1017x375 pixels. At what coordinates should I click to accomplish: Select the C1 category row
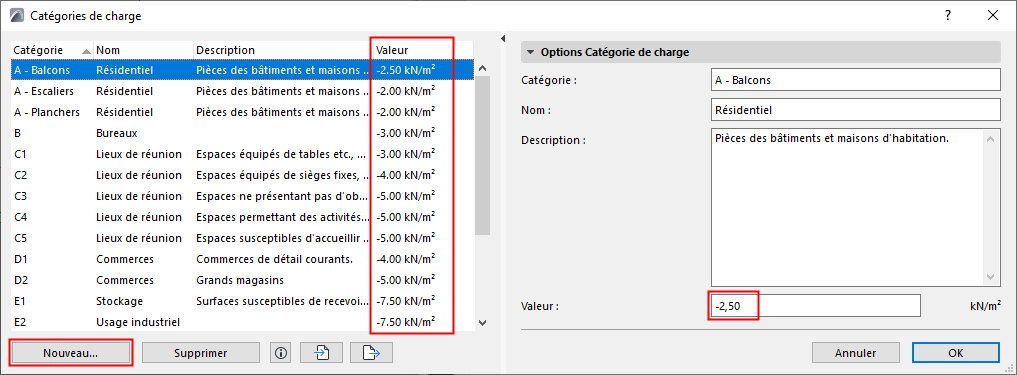(x=243, y=154)
